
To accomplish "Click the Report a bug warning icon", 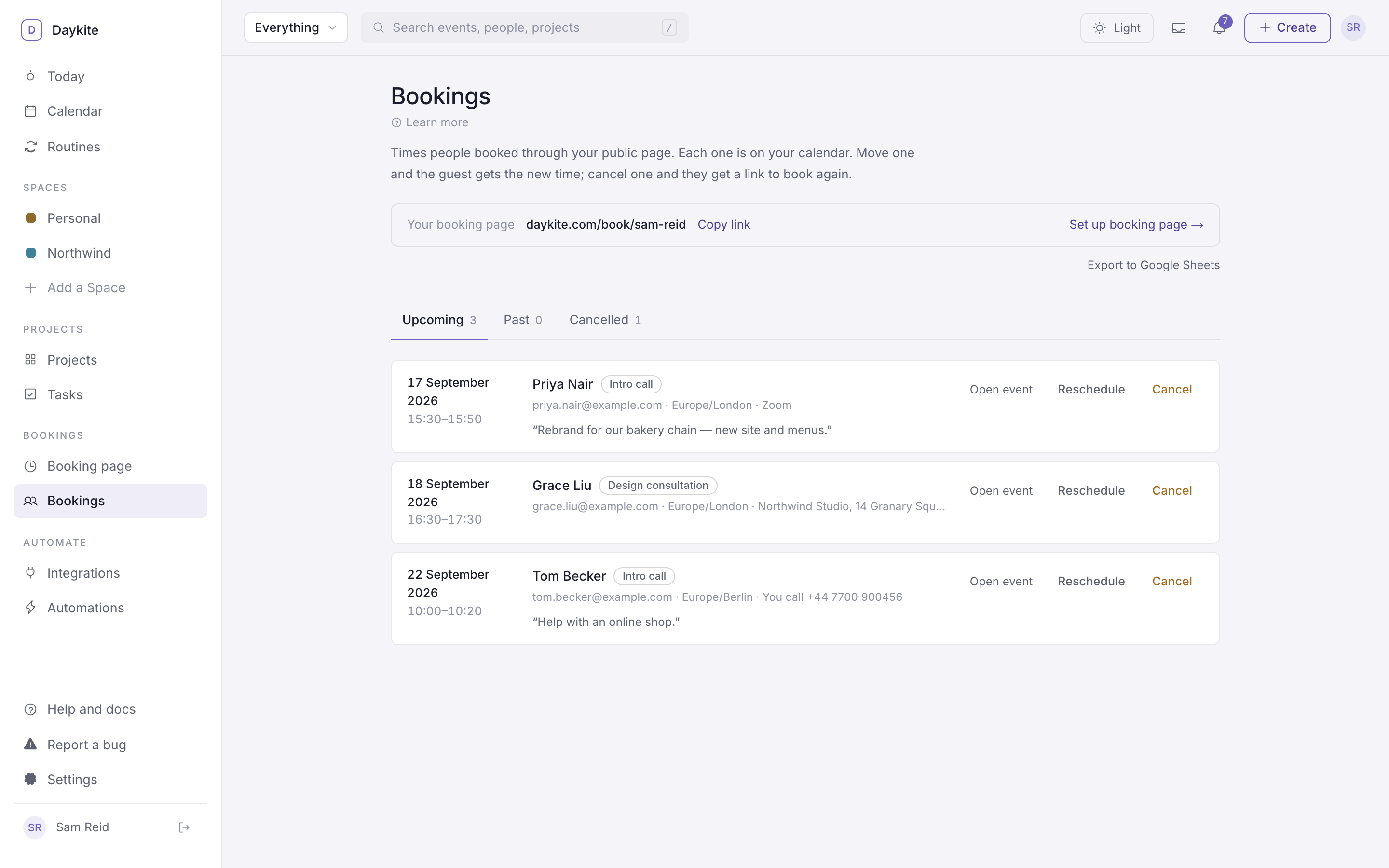I will (30, 745).
